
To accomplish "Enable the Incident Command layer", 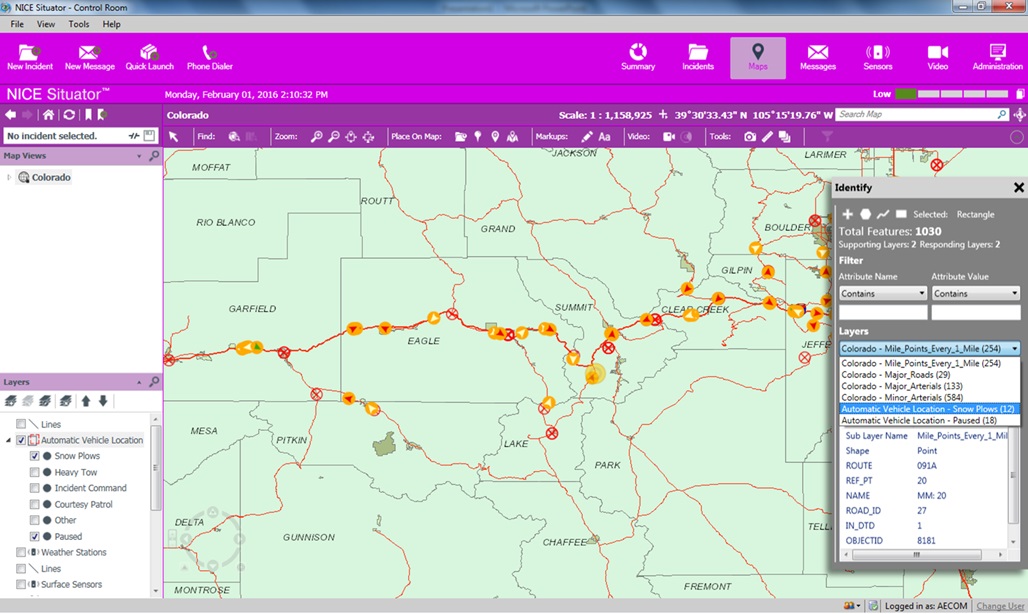I will click(x=35, y=488).
